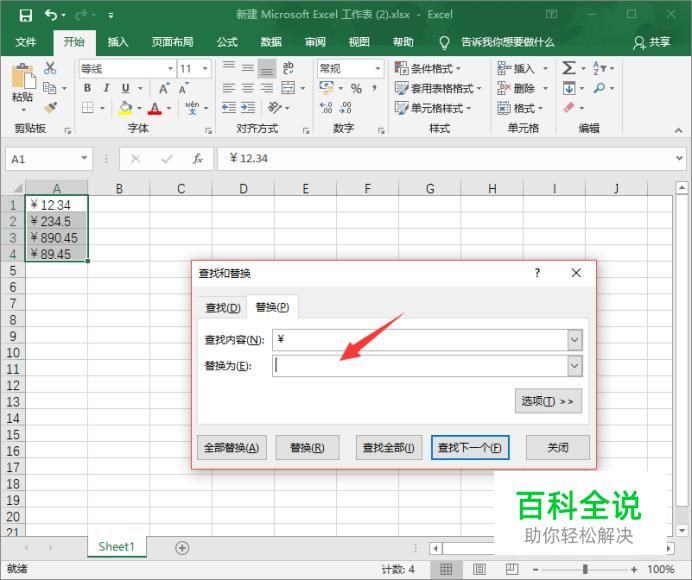Open the font size dropdown
Screen dimensions: 692x580
205,68
